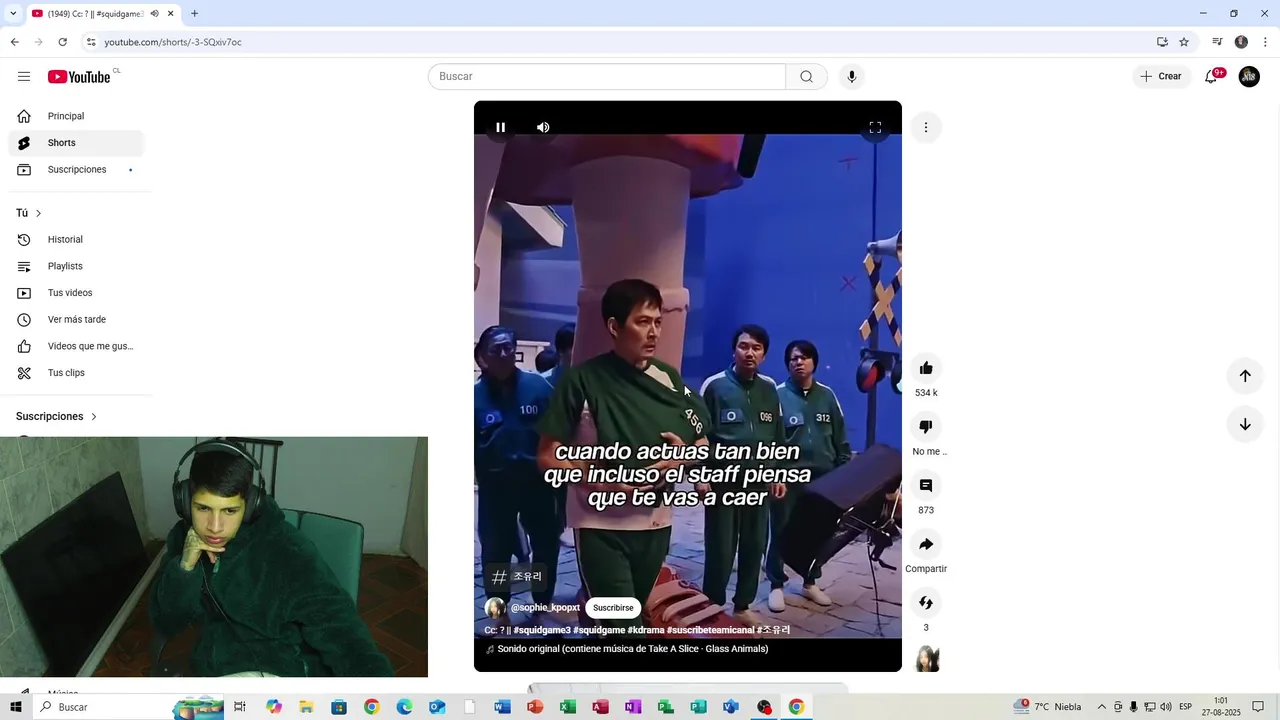Viewport: 1280px width, 720px height.
Task: Dislike the Short with thumbs down
Action: [926, 427]
